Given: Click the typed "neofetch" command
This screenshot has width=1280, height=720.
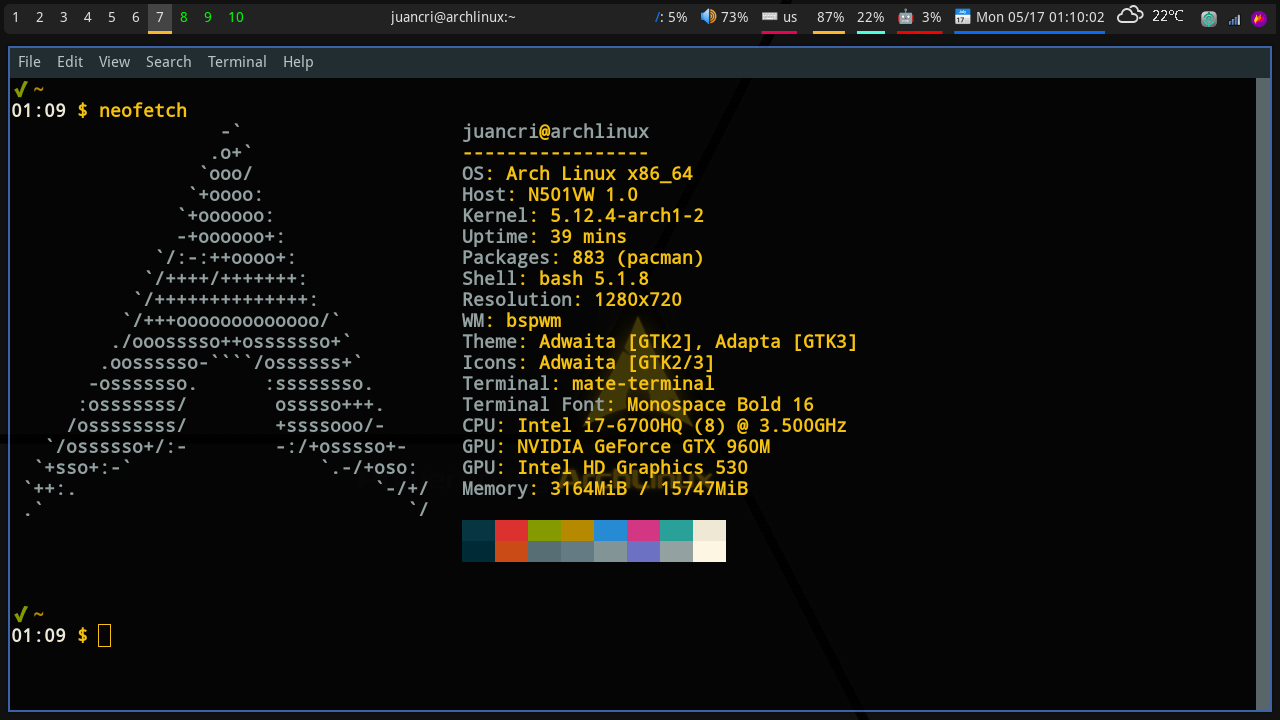Looking at the screenshot, I should point(143,110).
